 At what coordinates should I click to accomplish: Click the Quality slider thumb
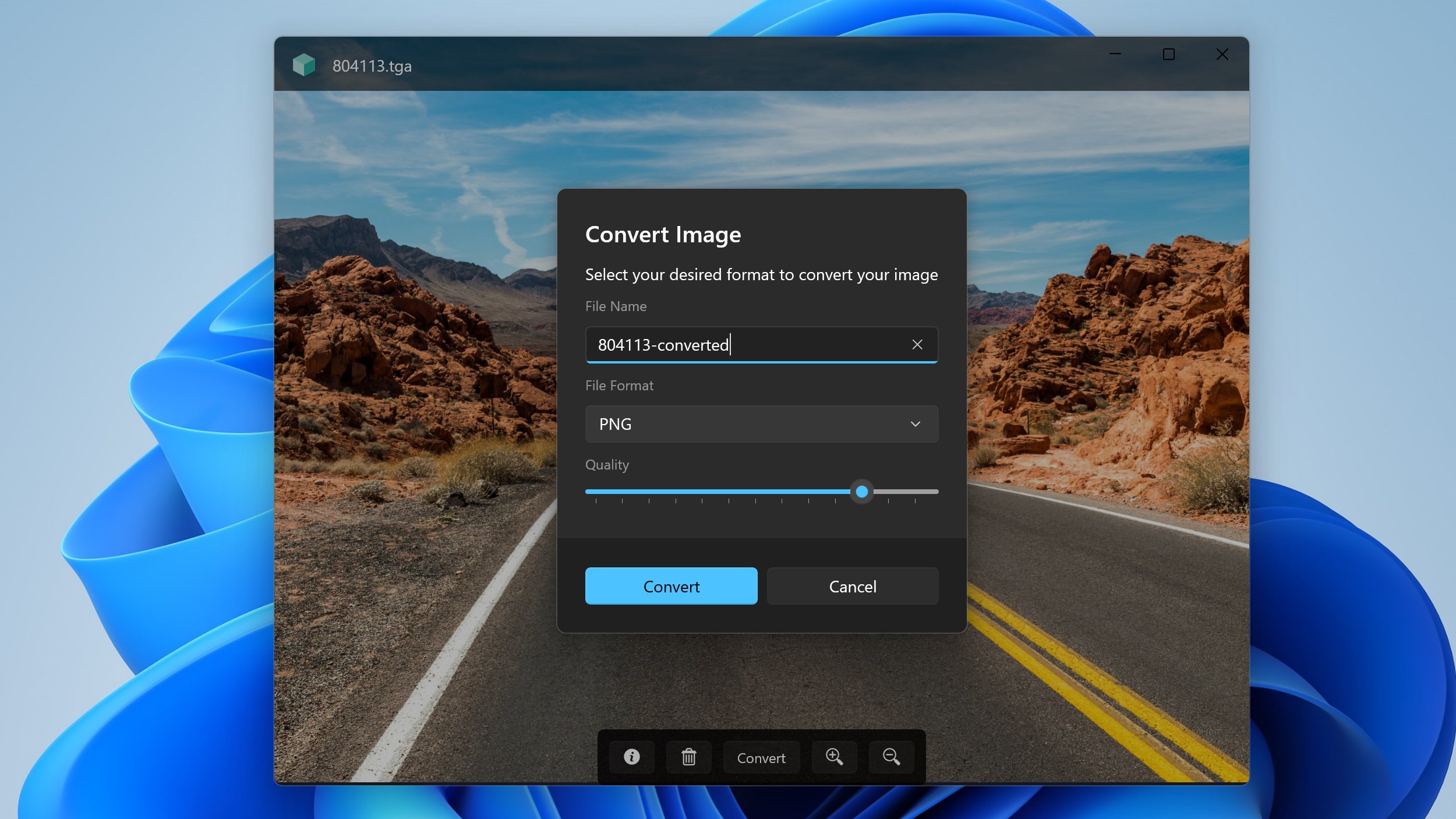862,492
